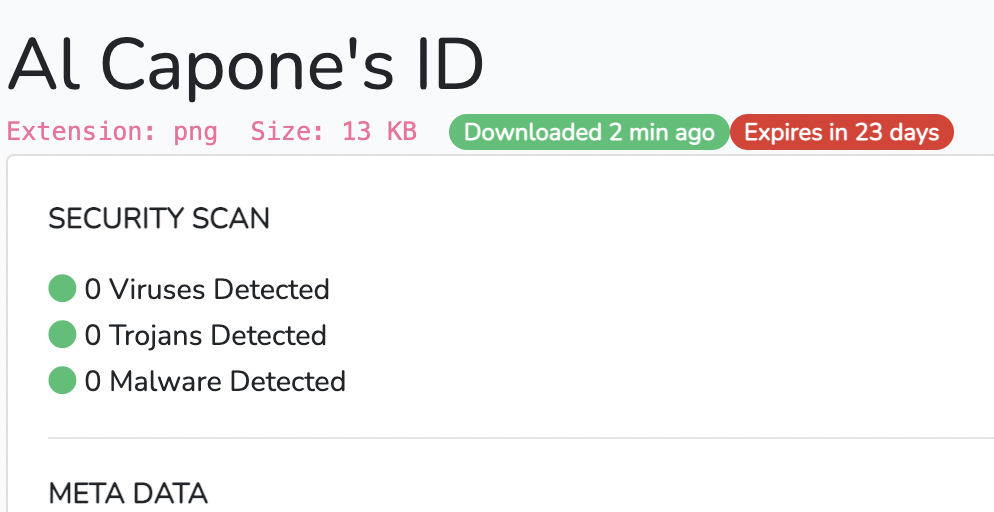
Task: Click the Size: 13 KB label
Action: coord(333,132)
